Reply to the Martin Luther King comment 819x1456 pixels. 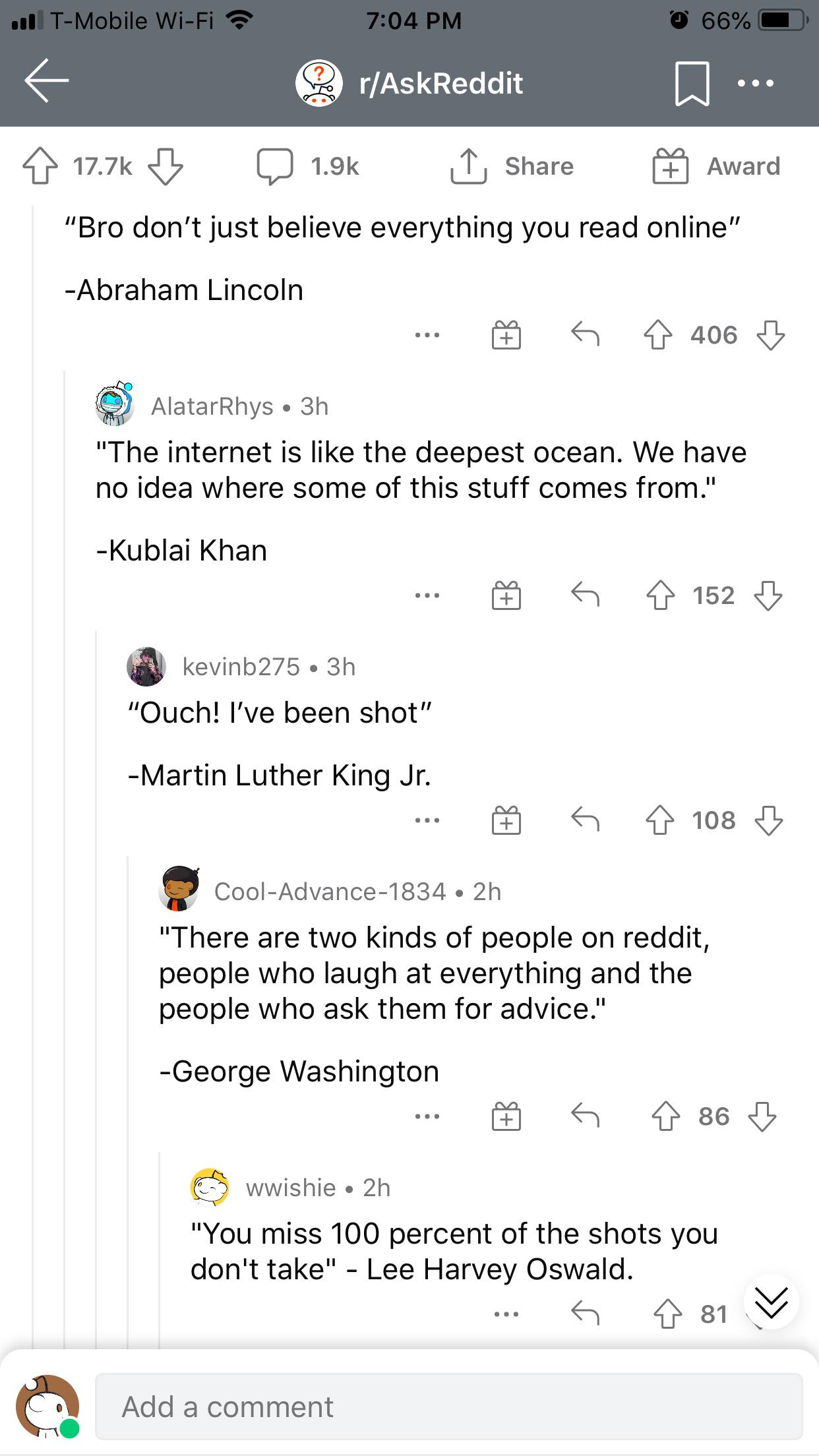[x=585, y=820]
